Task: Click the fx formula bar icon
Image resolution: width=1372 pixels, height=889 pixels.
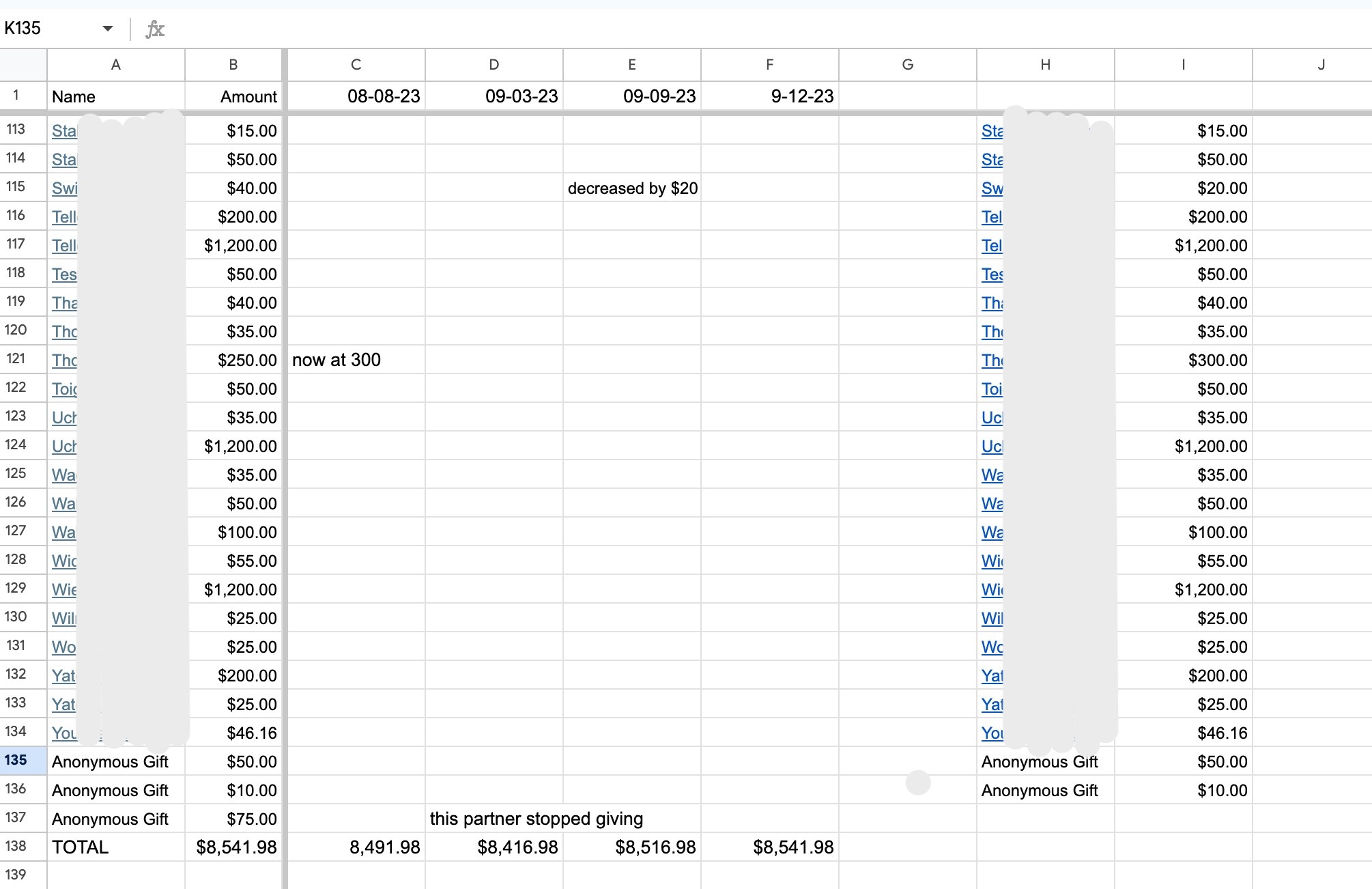Action: [x=155, y=29]
